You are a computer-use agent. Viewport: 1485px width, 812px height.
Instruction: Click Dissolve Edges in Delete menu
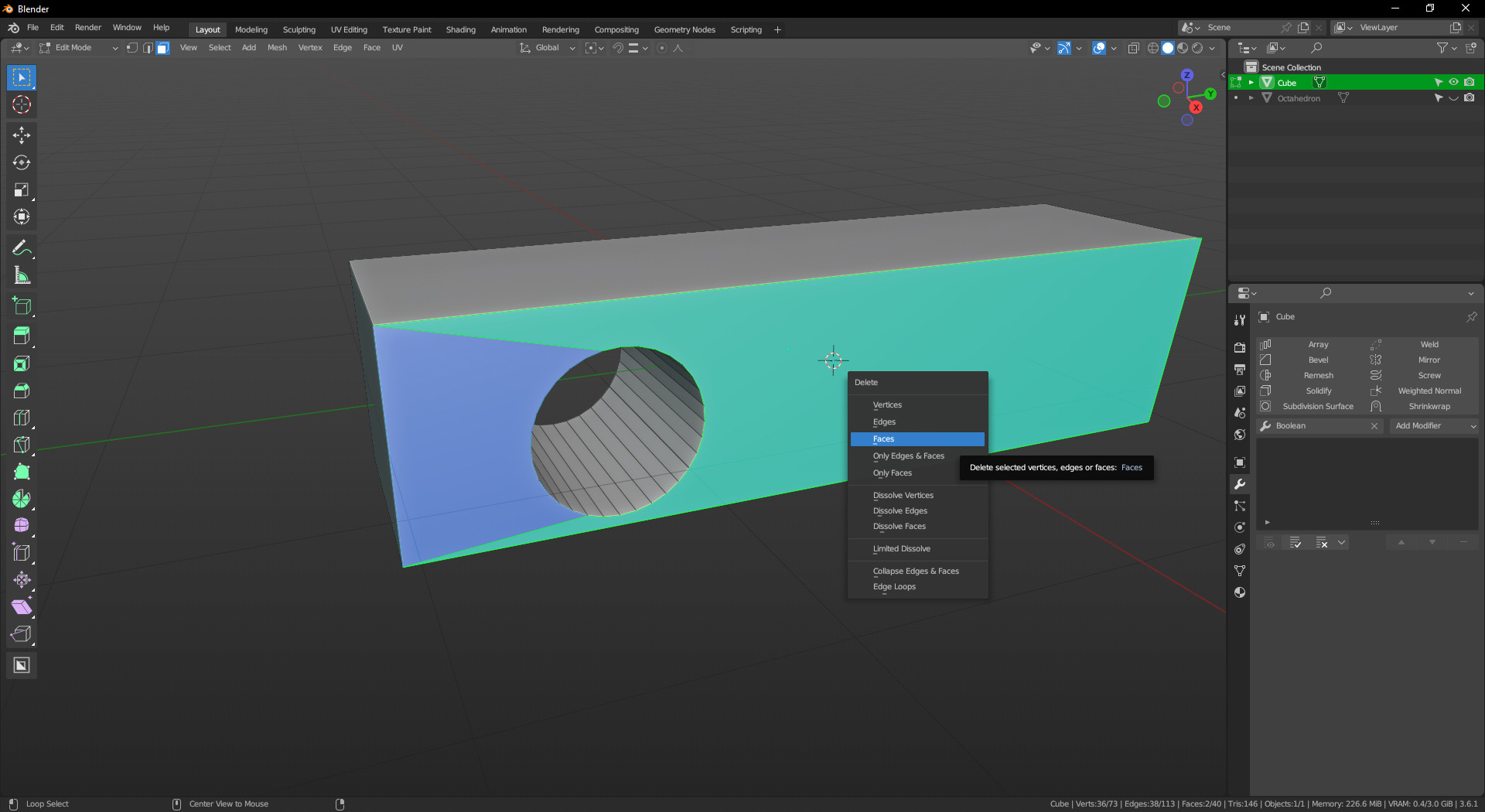coord(900,511)
